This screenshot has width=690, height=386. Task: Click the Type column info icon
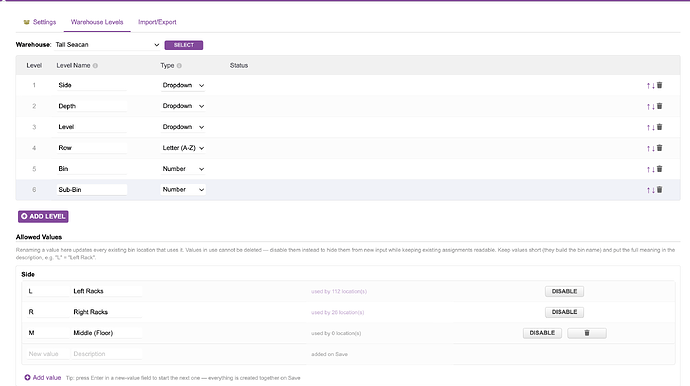179,66
